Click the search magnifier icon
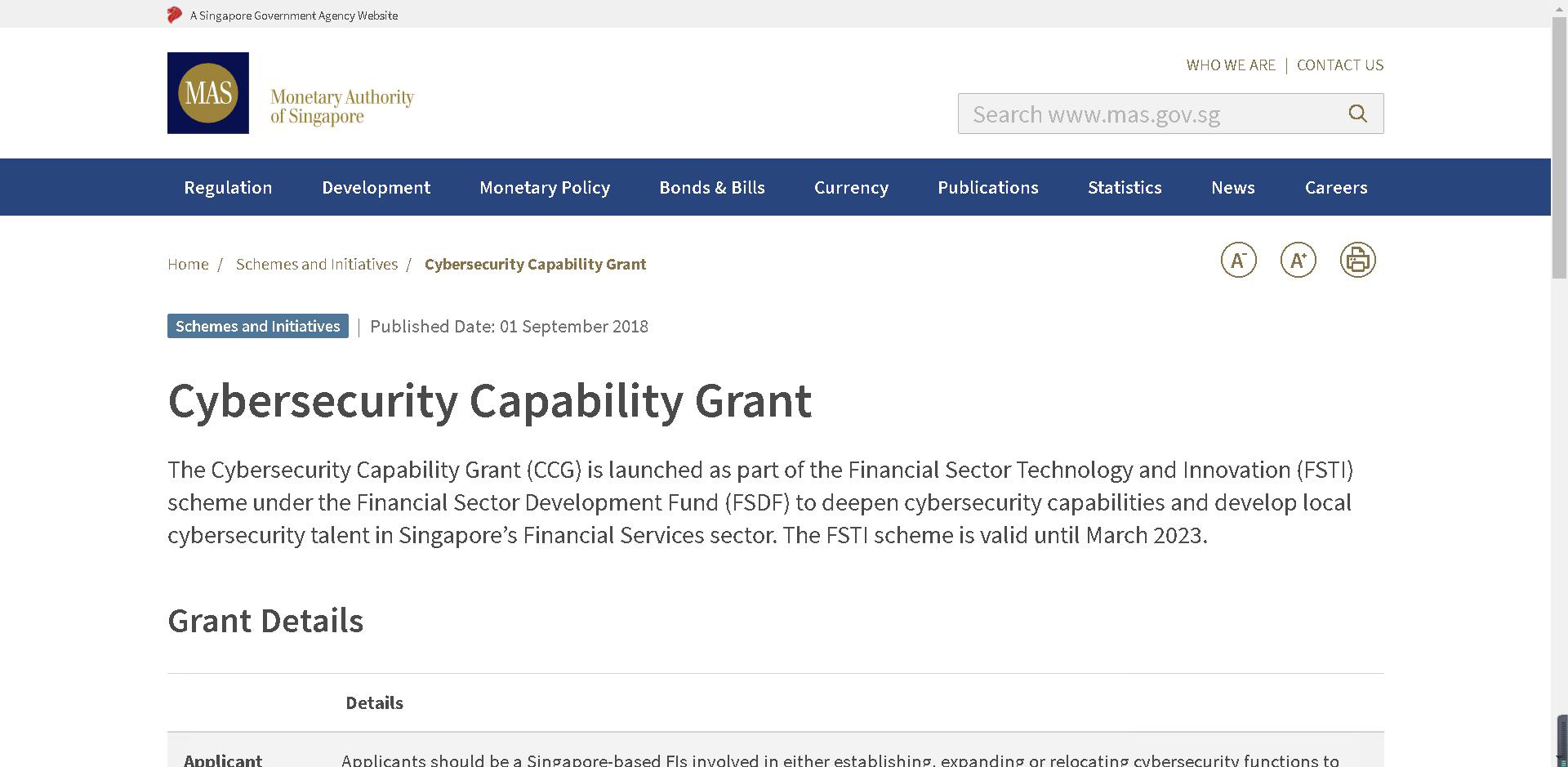This screenshot has height=767, width=1568. (1357, 114)
